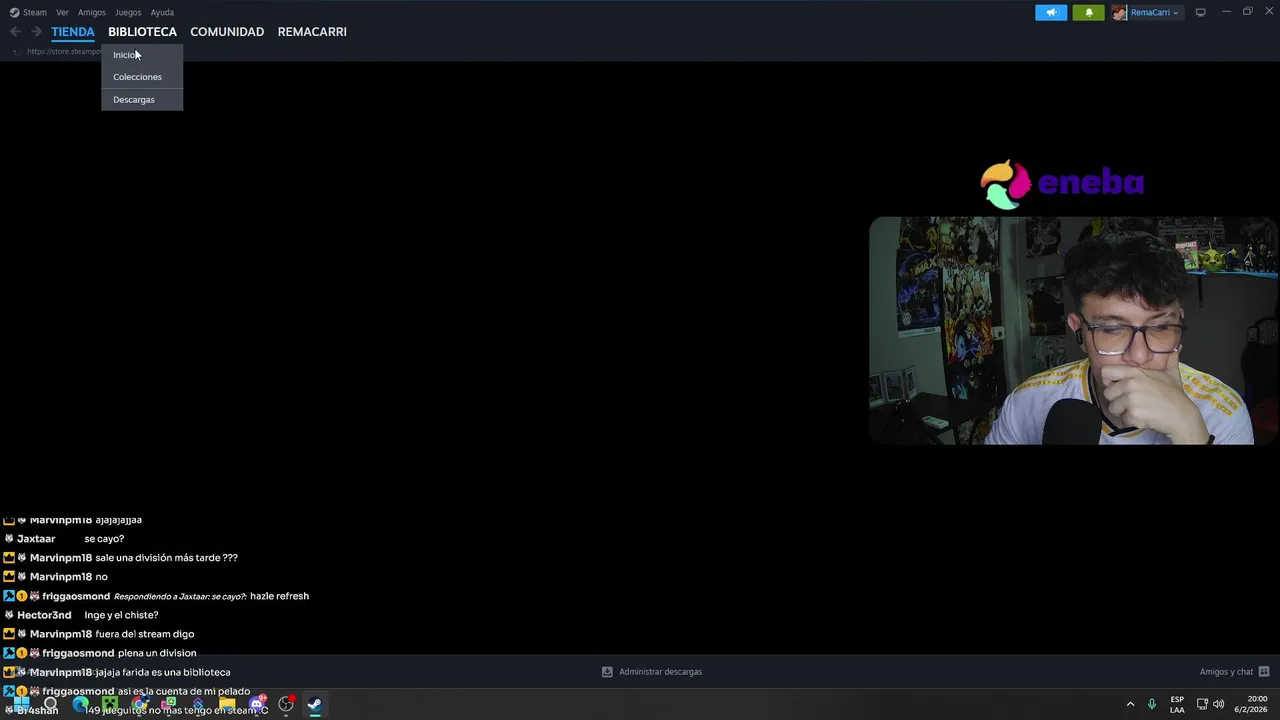Show hidden system tray icons
1280x720 pixels.
tap(1131, 704)
